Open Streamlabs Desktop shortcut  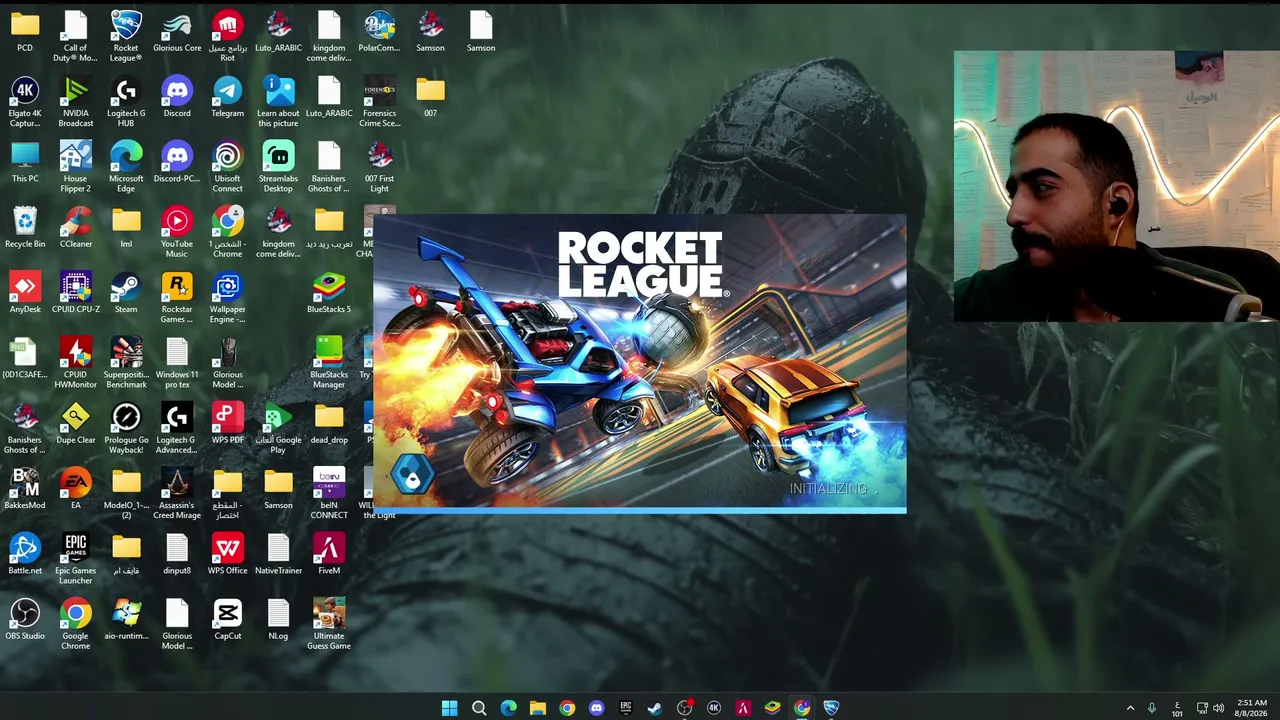[278, 167]
